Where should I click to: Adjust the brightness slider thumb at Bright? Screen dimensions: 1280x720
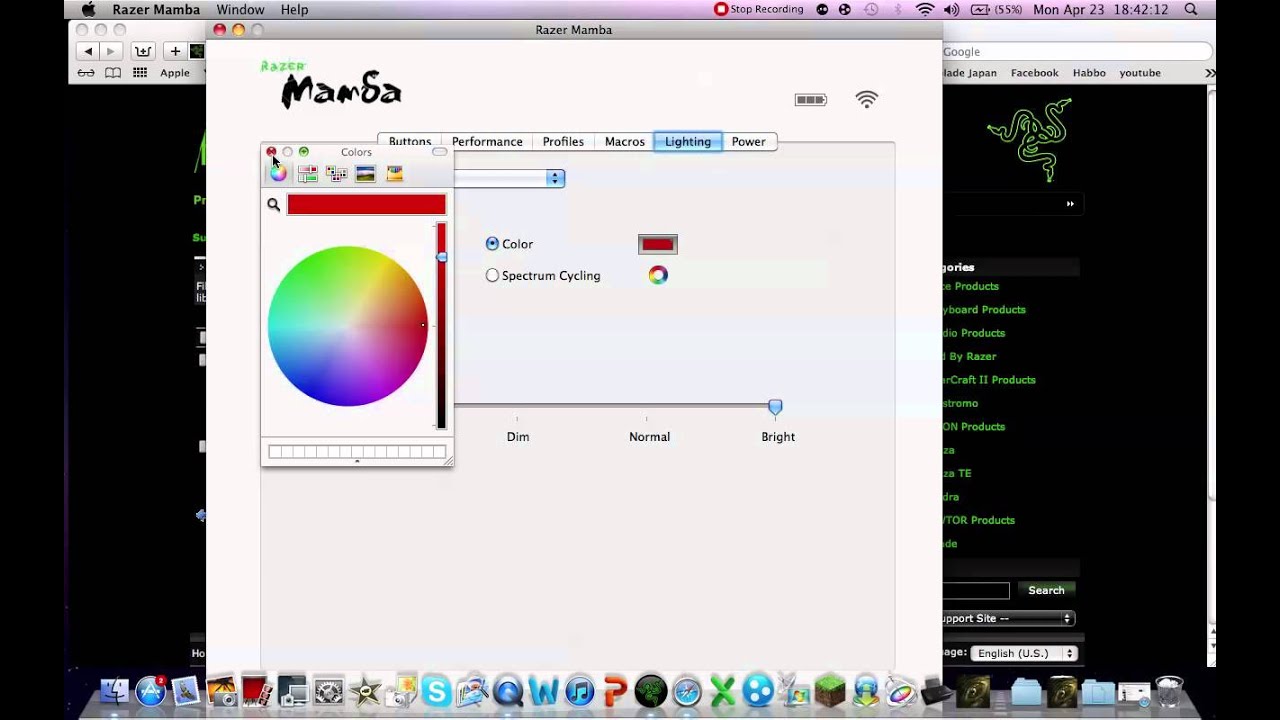(x=775, y=406)
